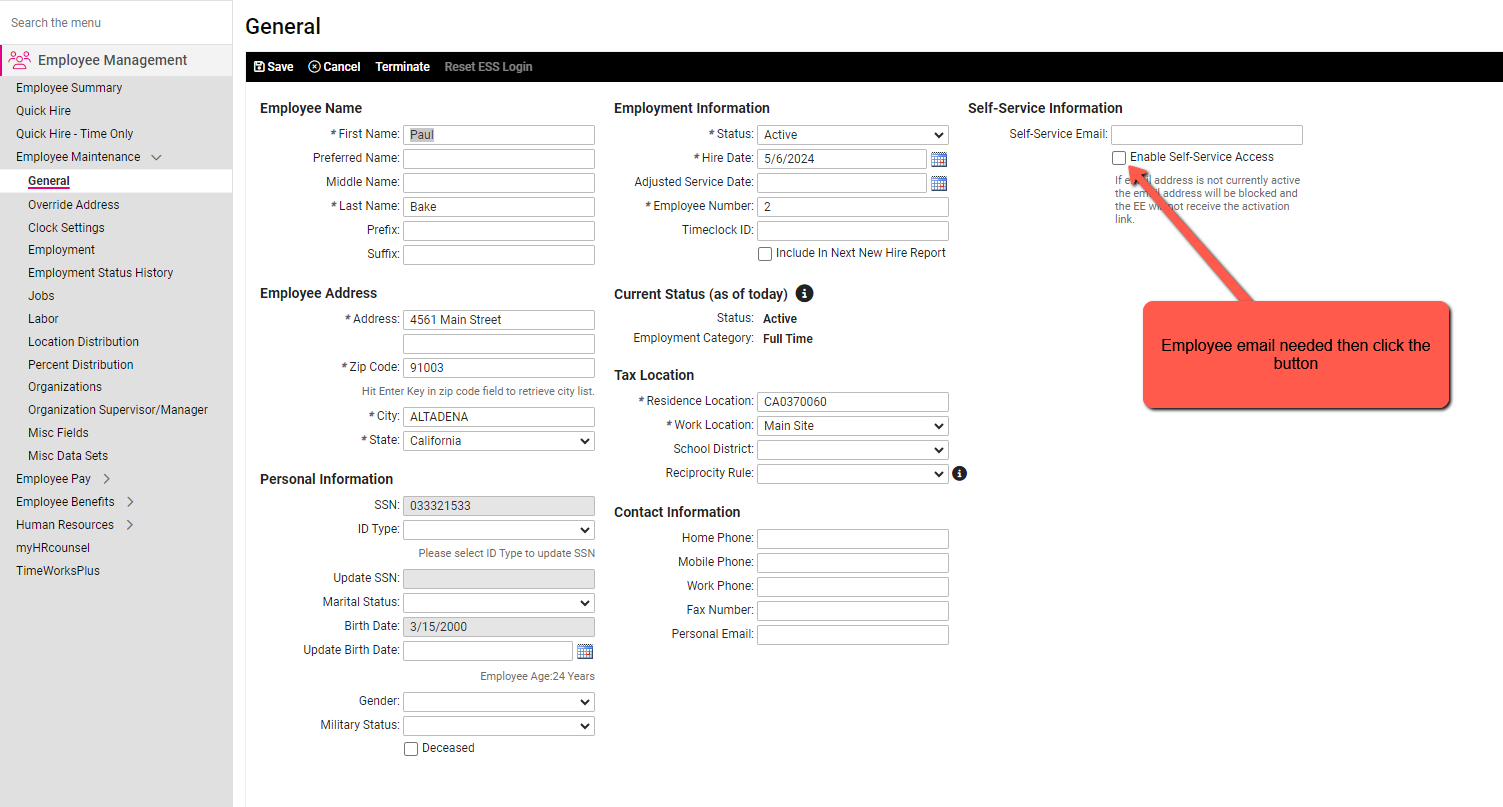The width and height of the screenshot is (1503, 807).
Task: Open the Hire Date calendar picker
Action: pyautogui.click(x=939, y=158)
